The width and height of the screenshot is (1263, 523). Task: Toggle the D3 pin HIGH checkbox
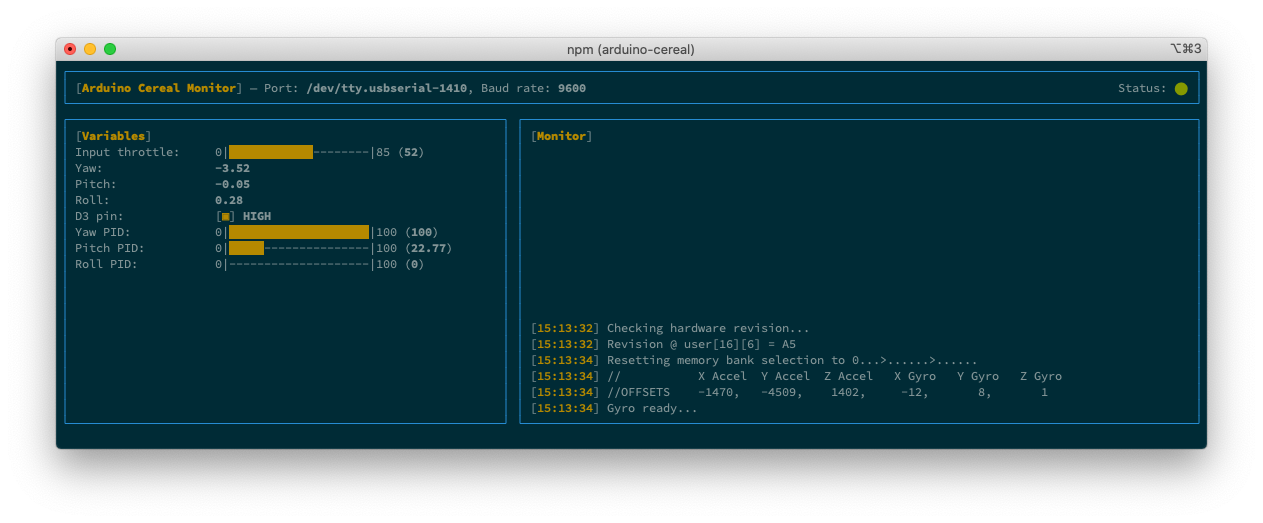pos(227,216)
